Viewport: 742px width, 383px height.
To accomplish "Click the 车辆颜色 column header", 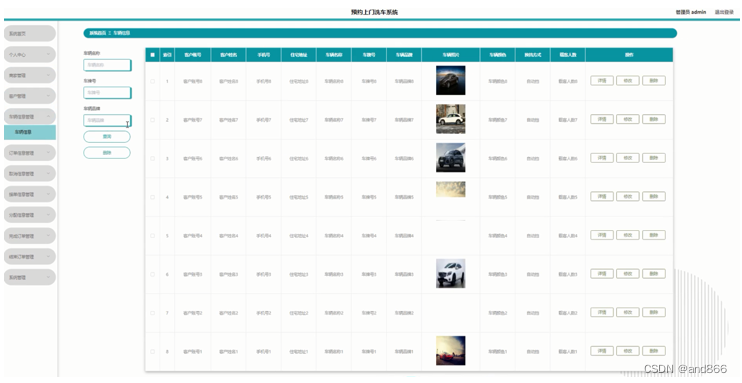I will tap(497, 55).
